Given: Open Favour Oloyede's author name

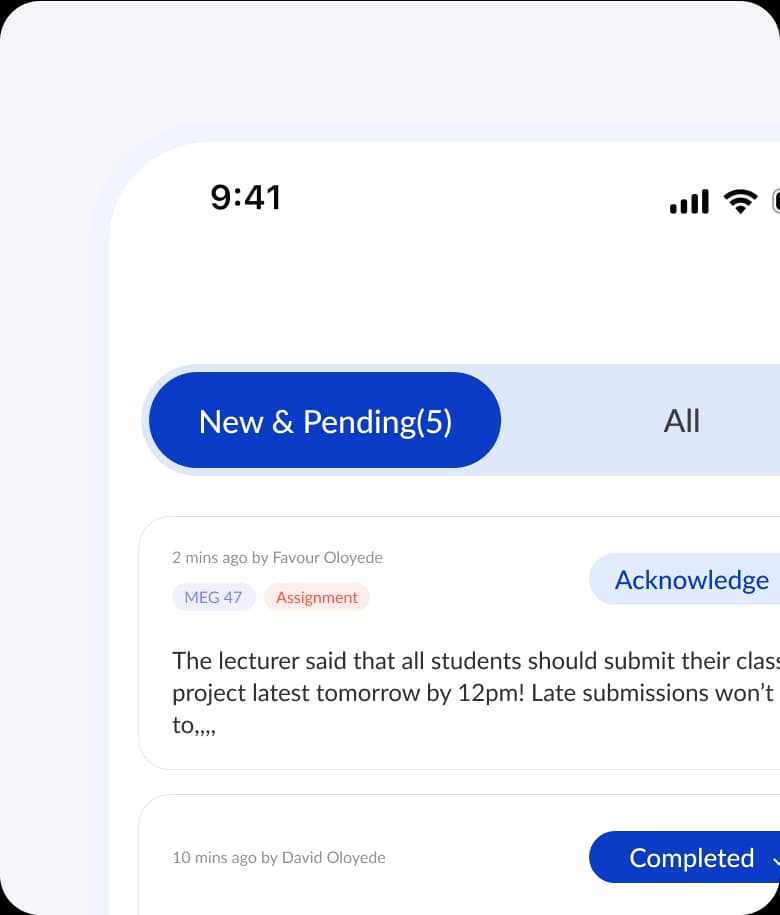Looking at the screenshot, I should coord(327,558).
